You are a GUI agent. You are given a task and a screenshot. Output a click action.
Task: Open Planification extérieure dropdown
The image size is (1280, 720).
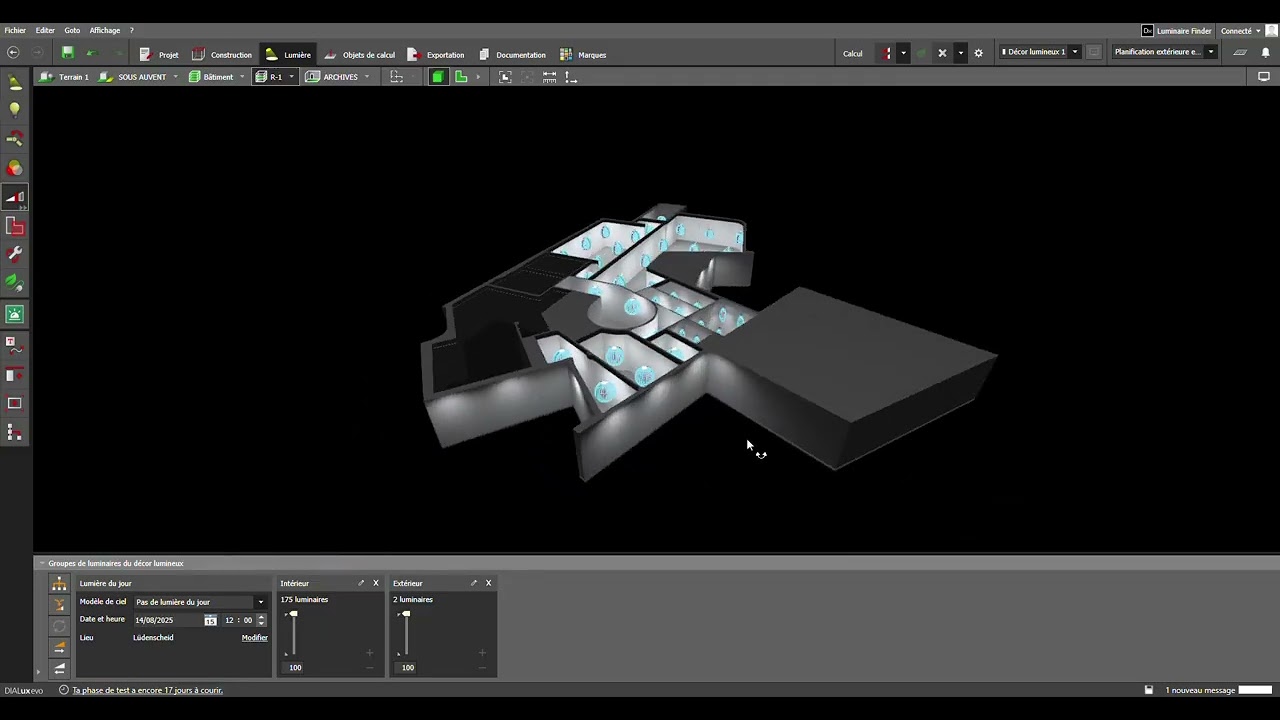point(1165,52)
